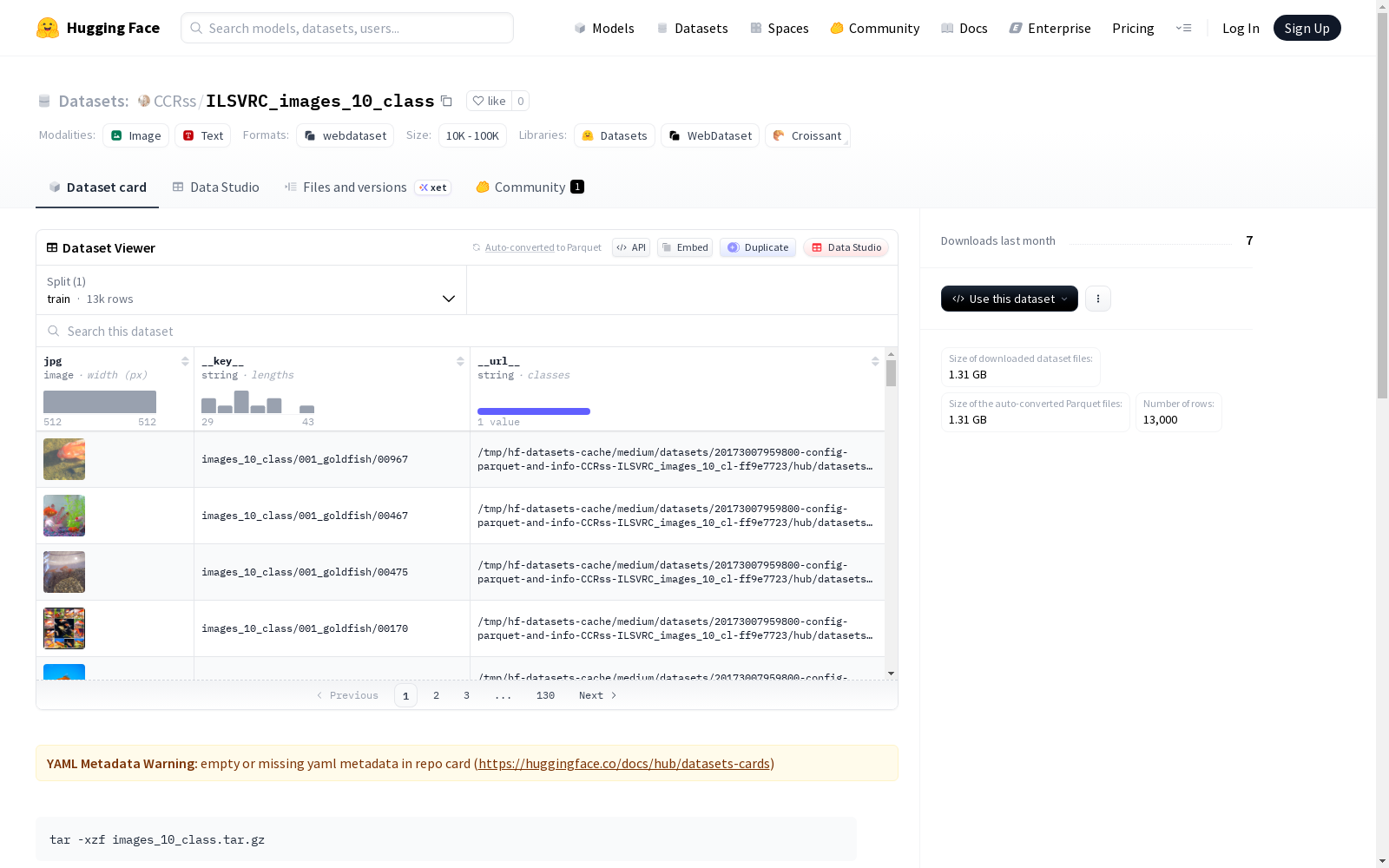1389x868 pixels.
Task: Click the webdataset format tag
Action: 345,135
